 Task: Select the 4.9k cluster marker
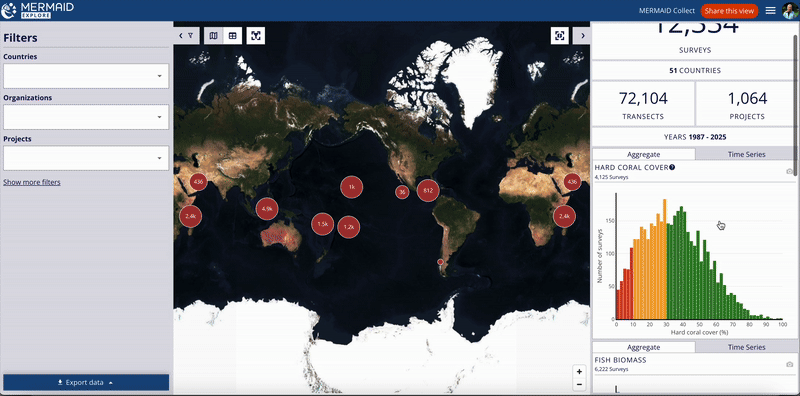pyautogui.click(x=267, y=209)
